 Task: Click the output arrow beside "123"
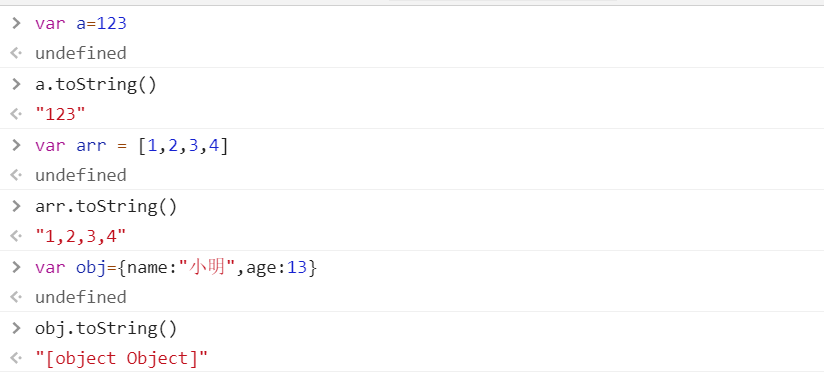point(16,114)
